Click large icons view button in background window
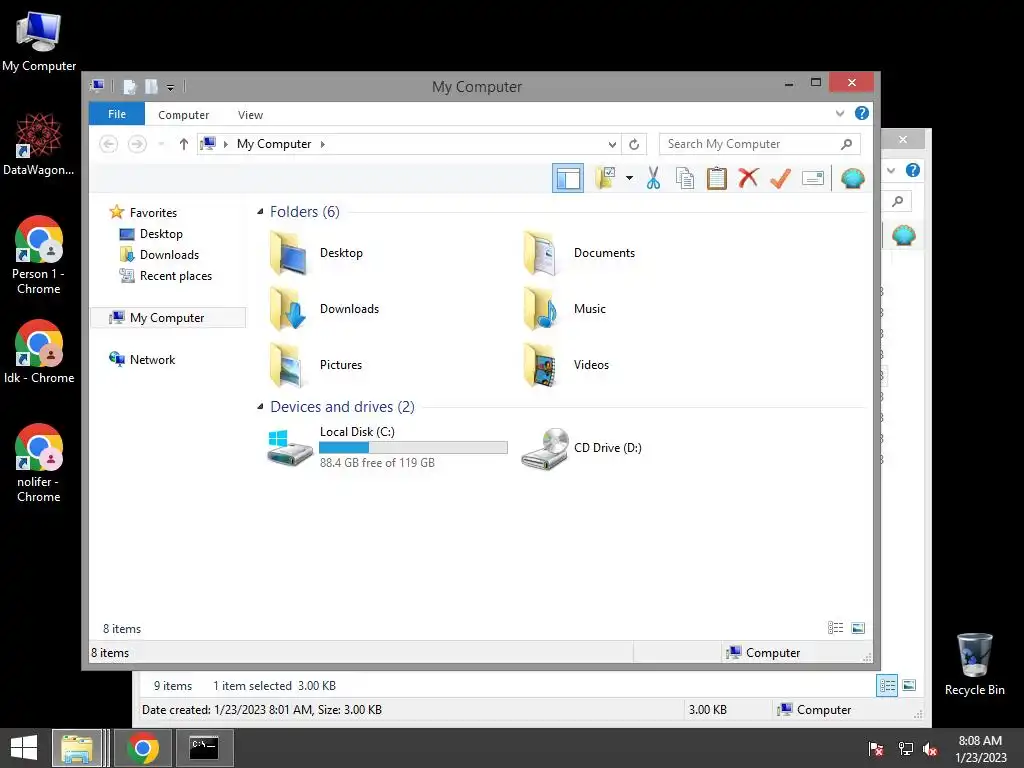1024x768 pixels. tap(909, 685)
